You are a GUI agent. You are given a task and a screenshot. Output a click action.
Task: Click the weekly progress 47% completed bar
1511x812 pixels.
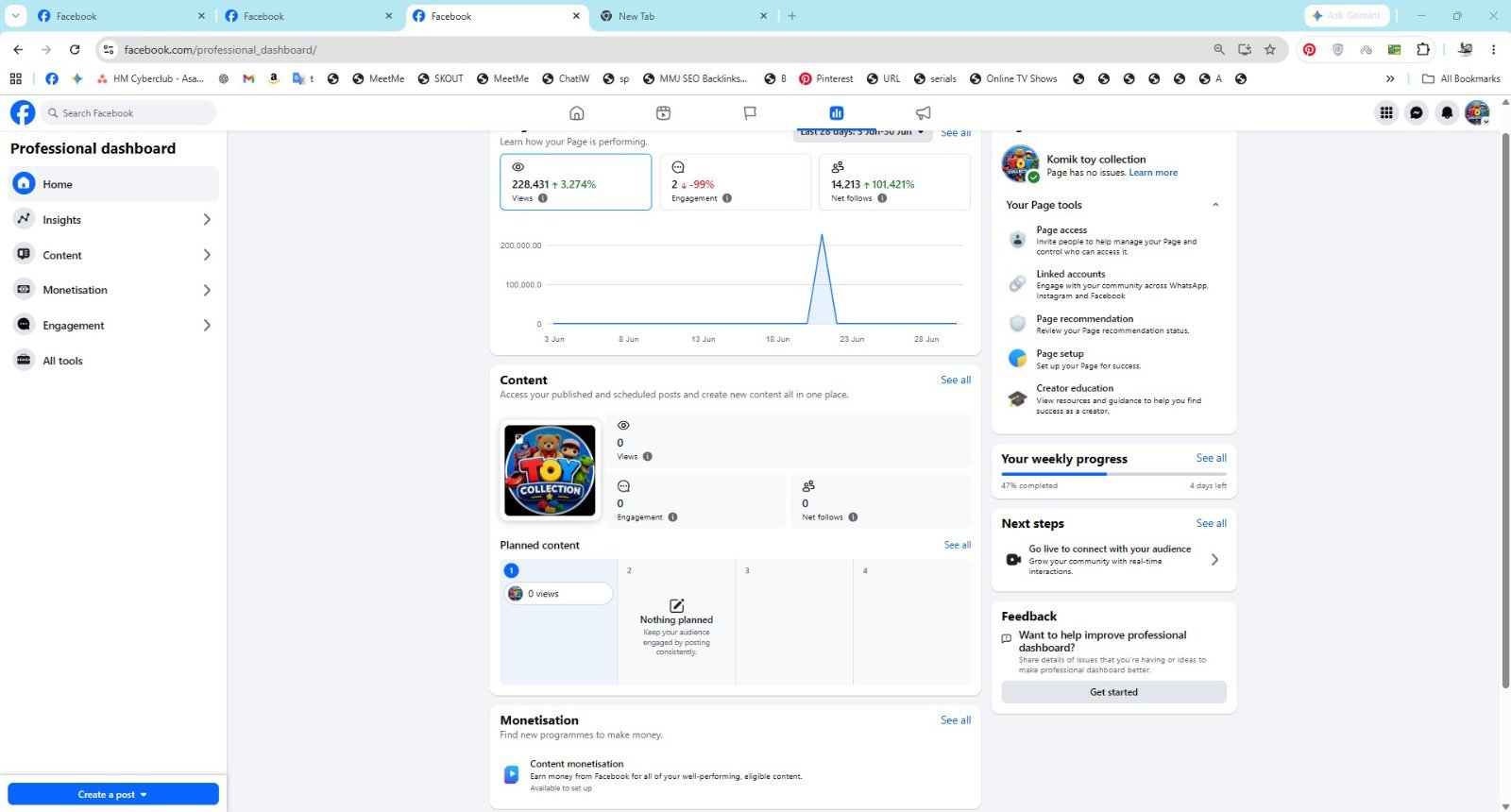point(1114,474)
